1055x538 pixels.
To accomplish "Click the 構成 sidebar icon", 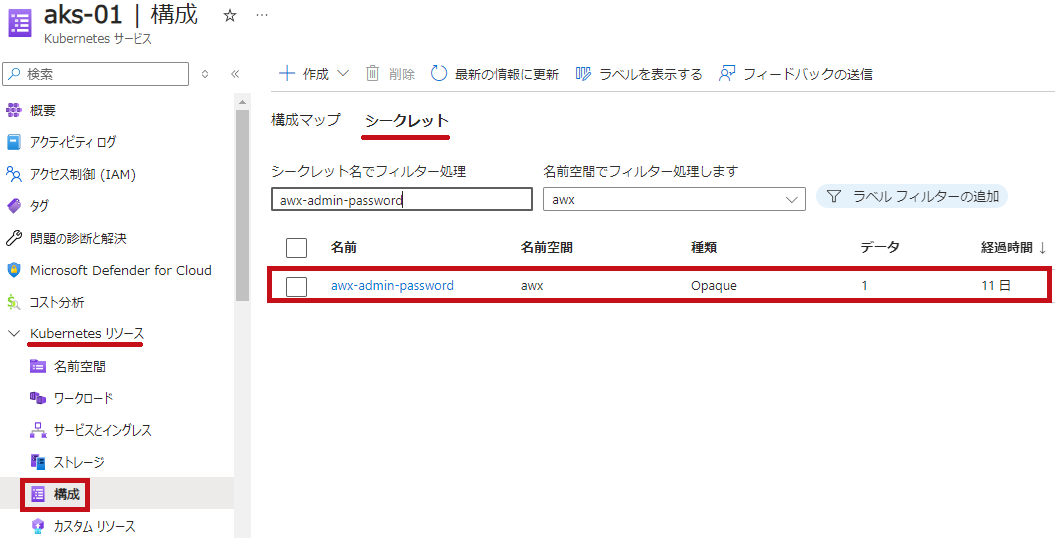I will click(38, 494).
